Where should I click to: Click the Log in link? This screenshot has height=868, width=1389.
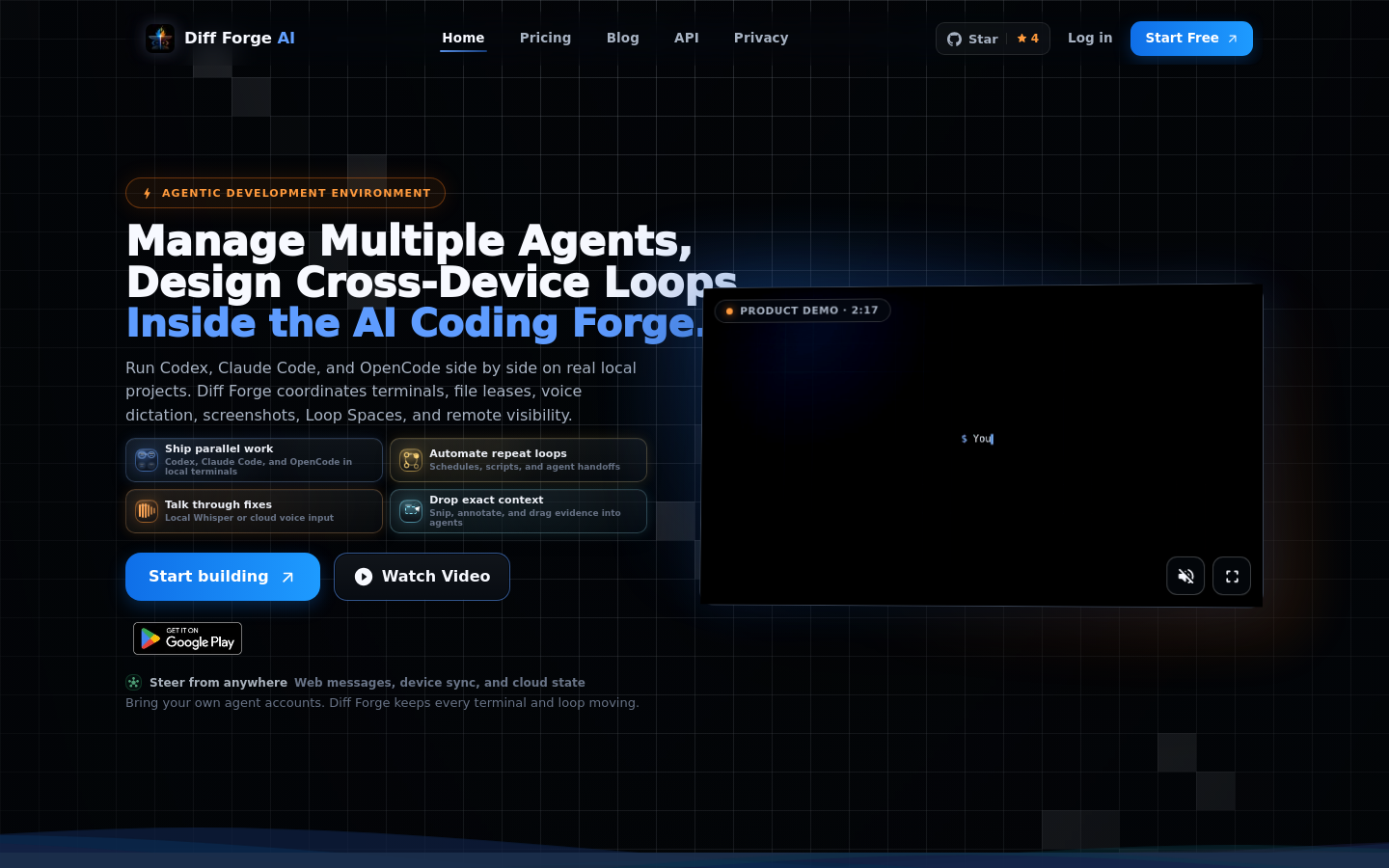point(1090,38)
